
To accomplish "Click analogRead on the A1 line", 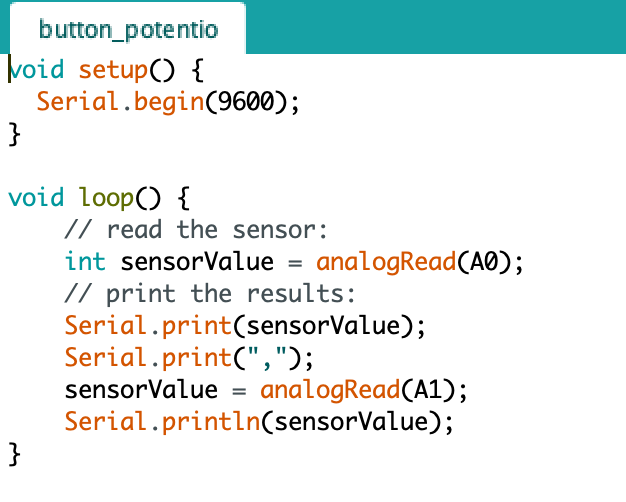I will click(330, 391).
